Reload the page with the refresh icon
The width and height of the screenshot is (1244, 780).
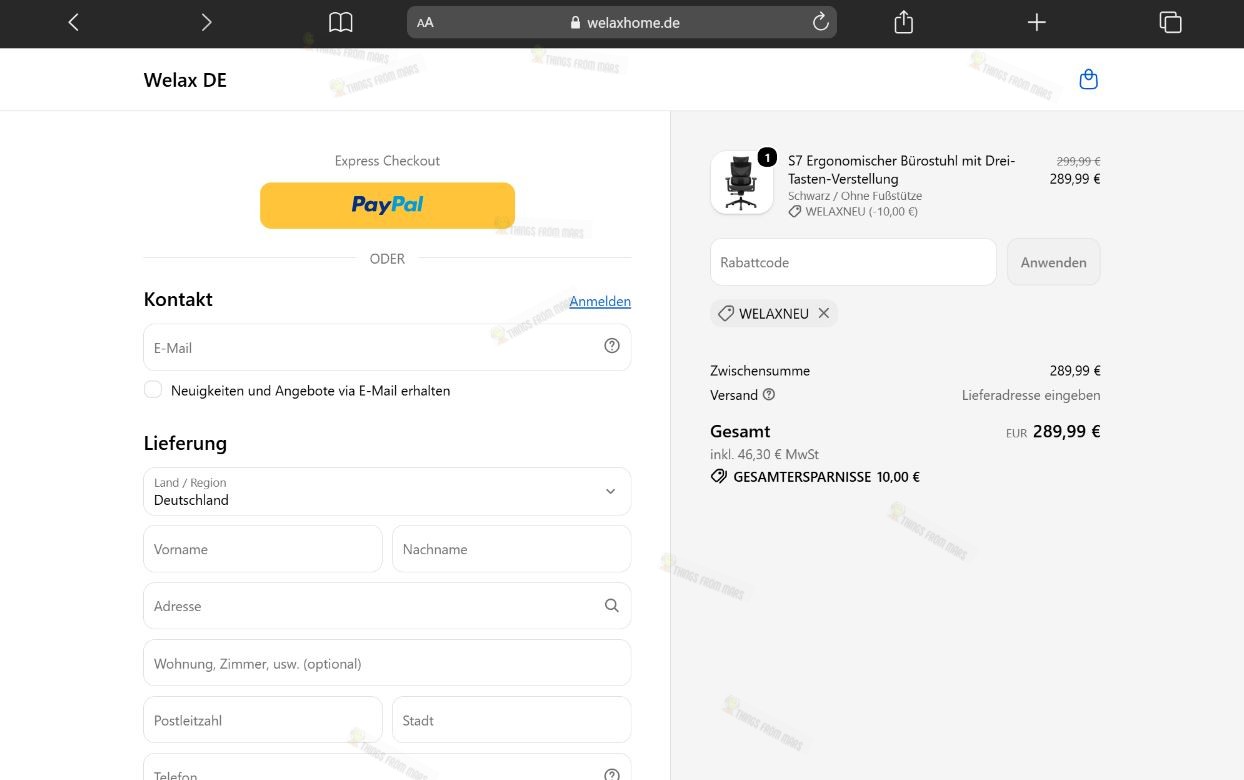pyautogui.click(x=820, y=22)
